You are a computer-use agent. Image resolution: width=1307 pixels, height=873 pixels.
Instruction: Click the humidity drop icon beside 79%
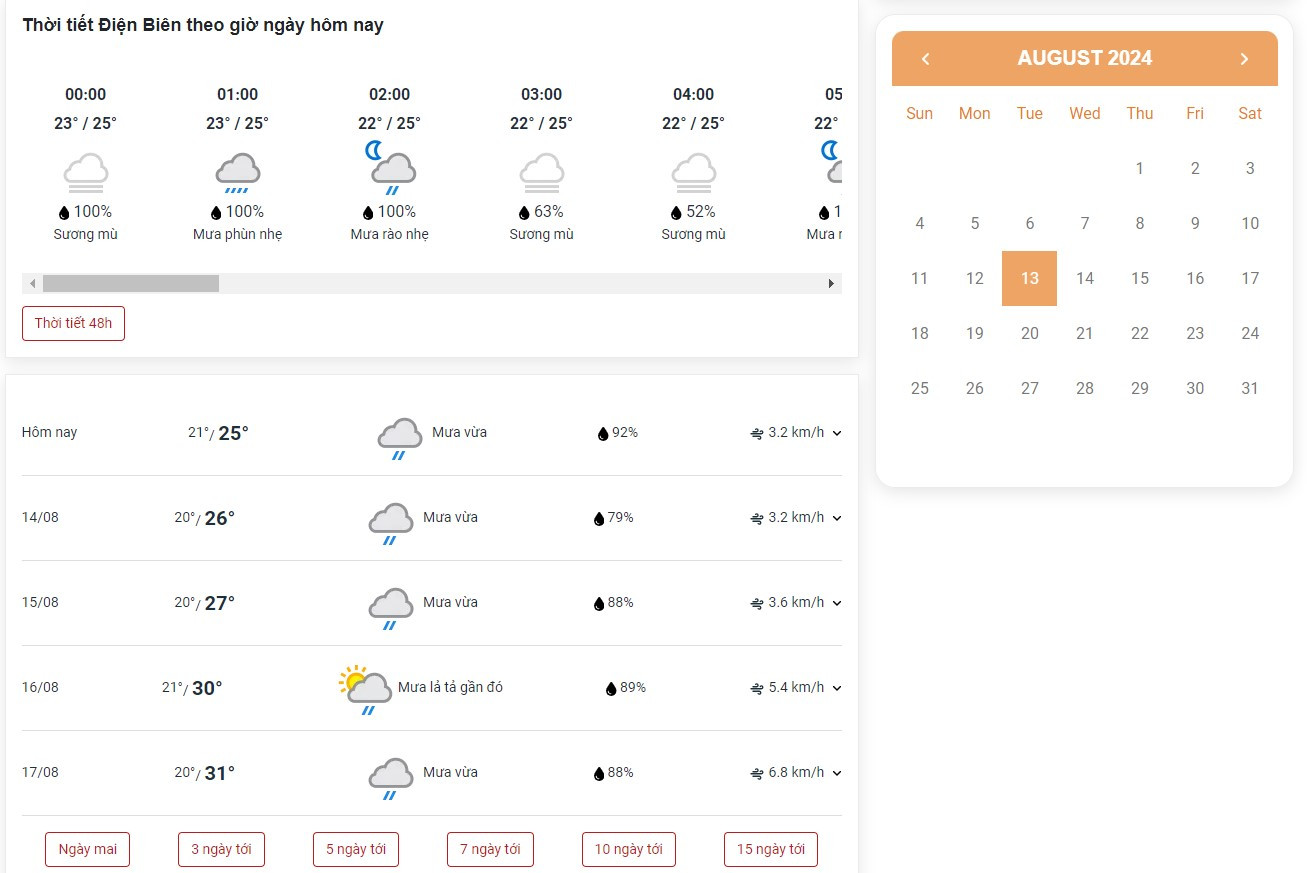(x=599, y=519)
